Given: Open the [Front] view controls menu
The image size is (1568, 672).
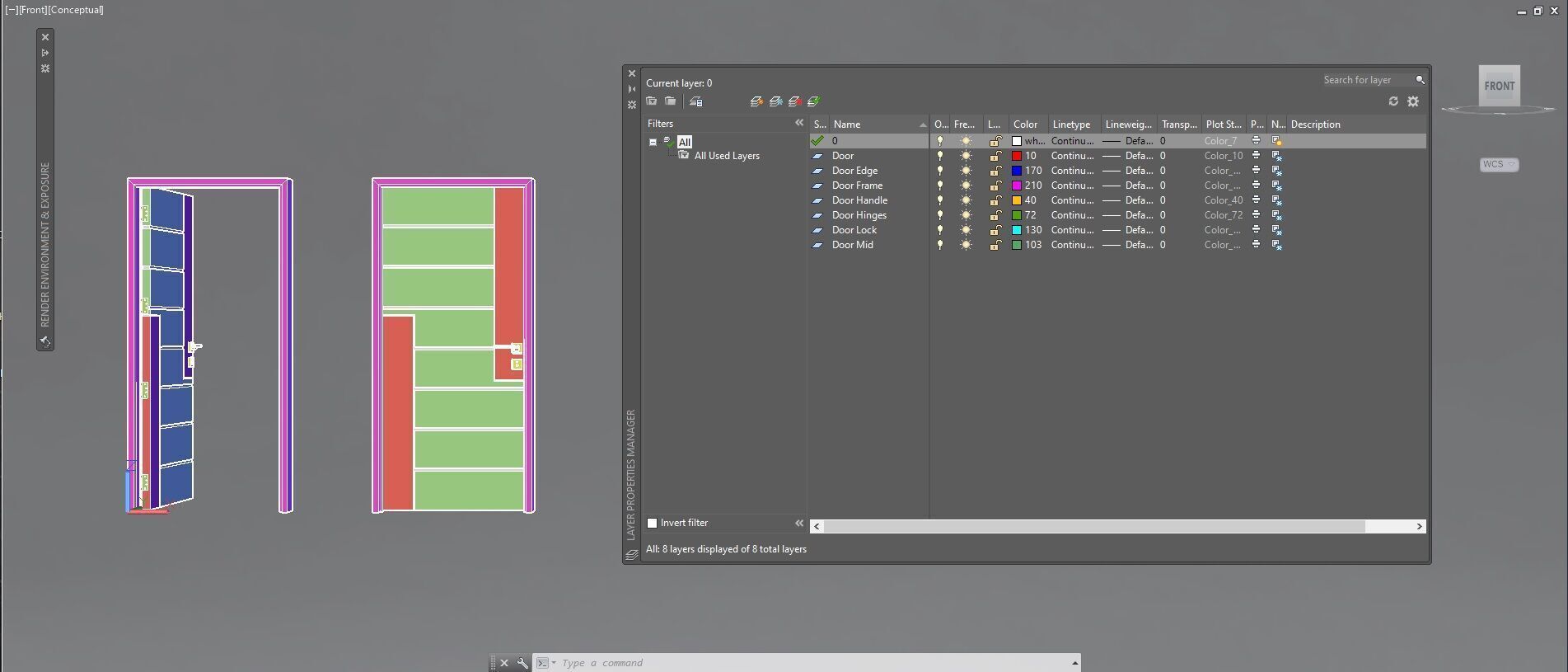Looking at the screenshot, I should [x=33, y=10].
